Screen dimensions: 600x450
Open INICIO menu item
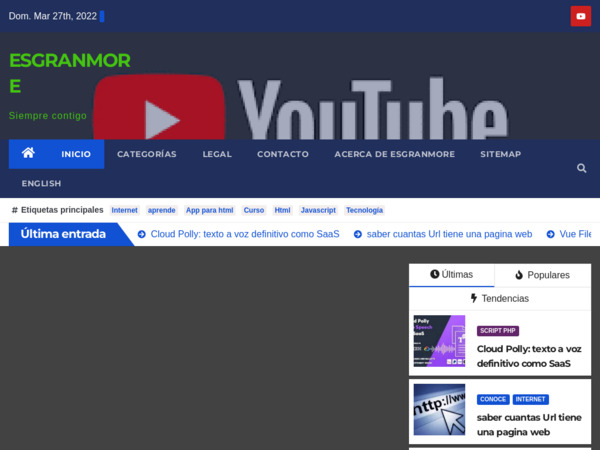pos(76,154)
